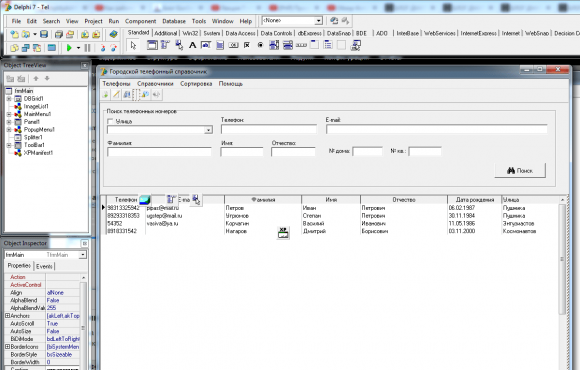Switch to the Data Access palette tab
This screenshot has width=580, height=370.
(x=240, y=33)
